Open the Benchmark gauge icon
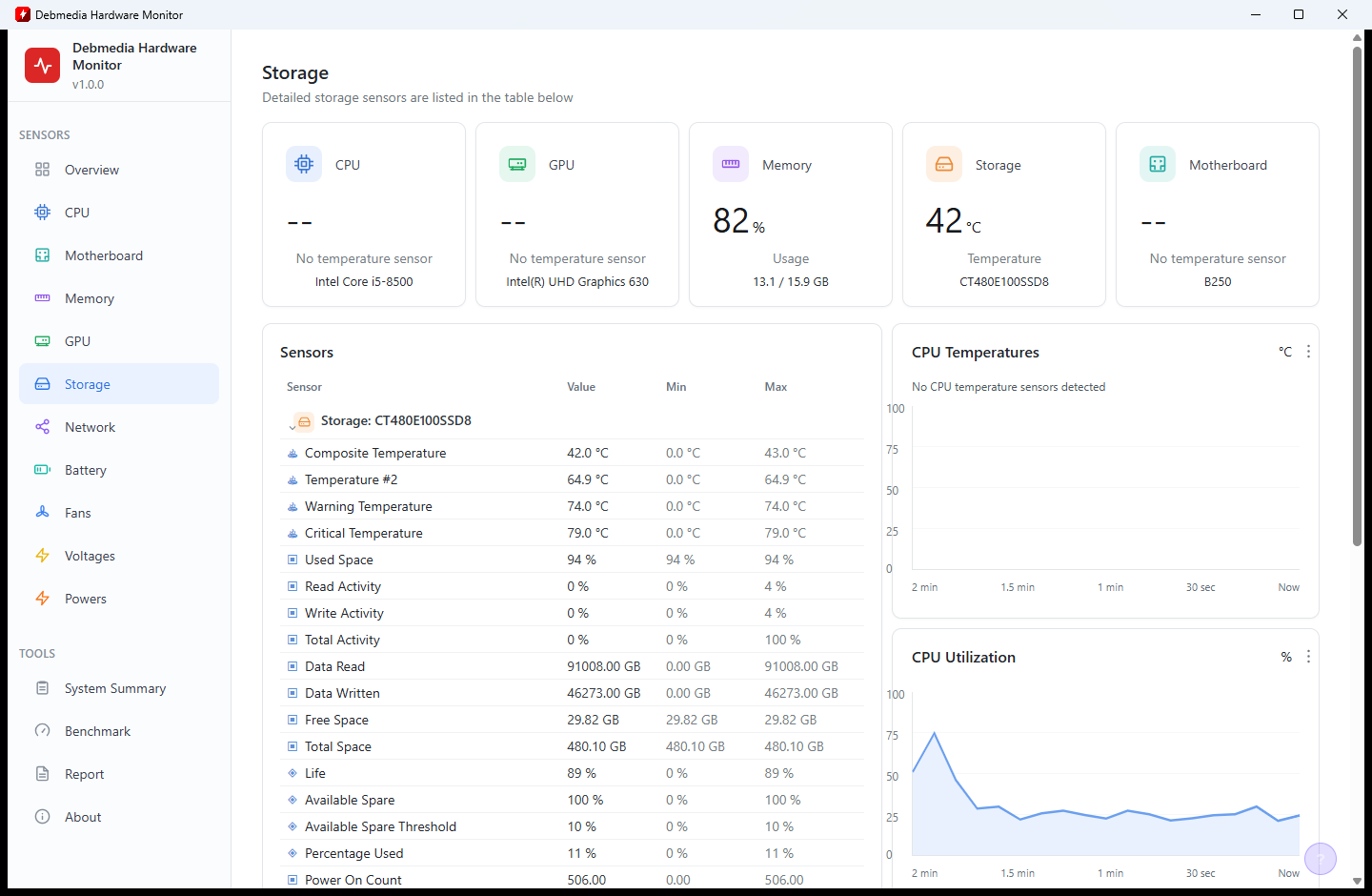The width and height of the screenshot is (1372, 896). (x=42, y=731)
